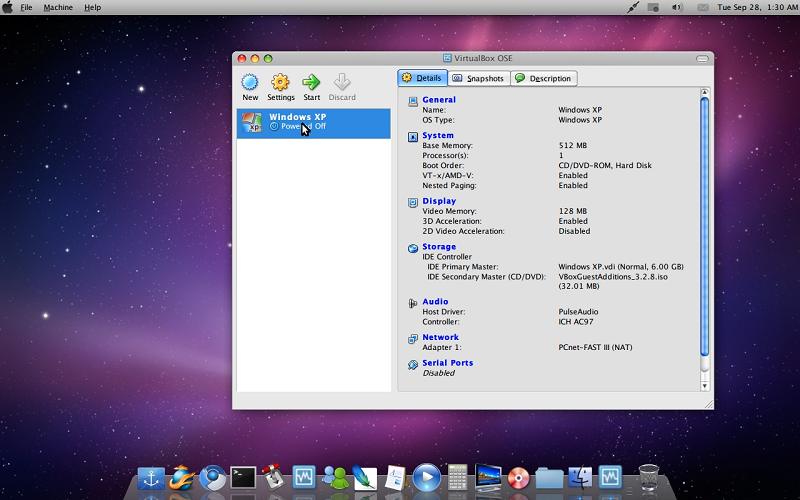The image size is (800, 500).
Task: Click the Network section heading
Action: click(440, 337)
